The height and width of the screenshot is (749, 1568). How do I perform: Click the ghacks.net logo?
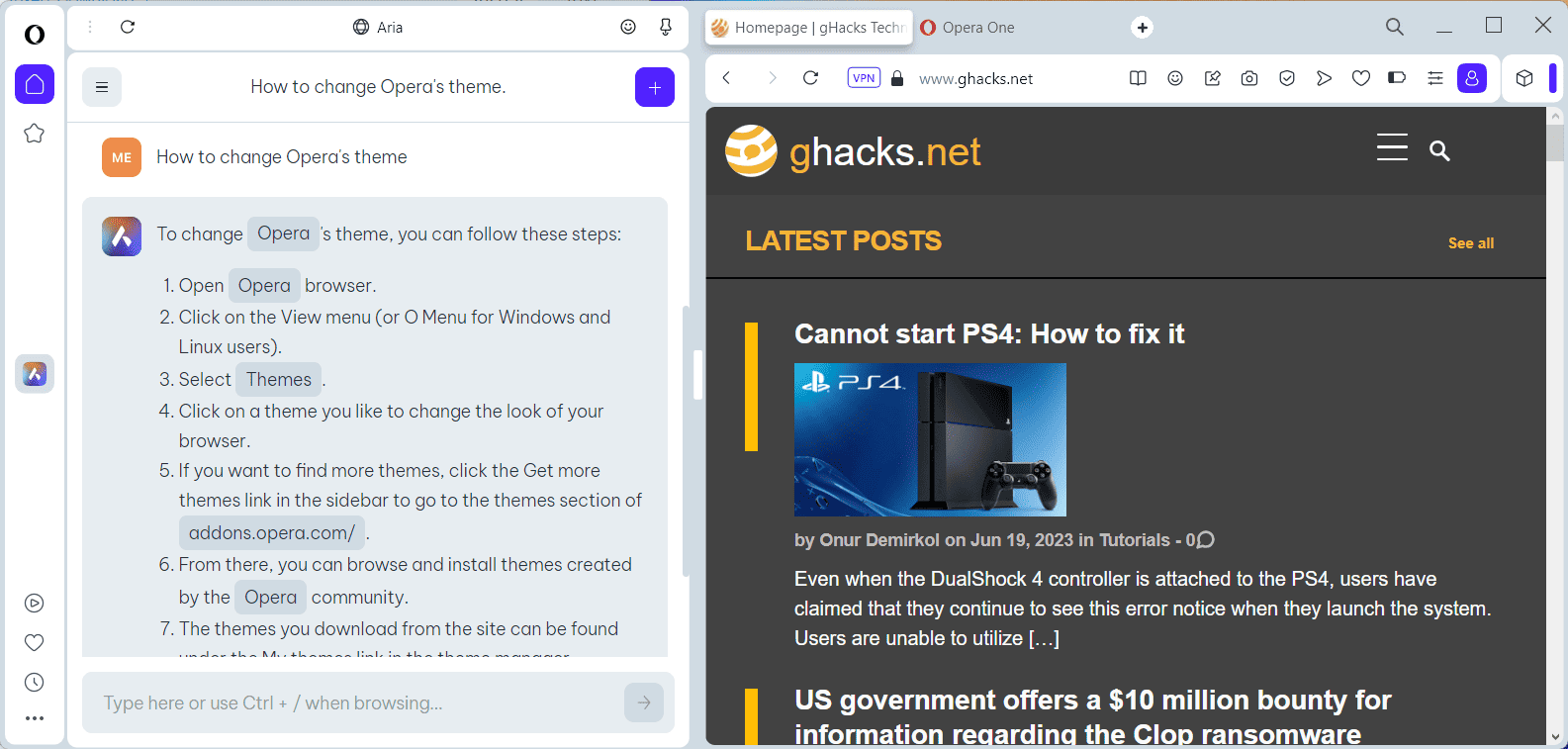(x=853, y=151)
